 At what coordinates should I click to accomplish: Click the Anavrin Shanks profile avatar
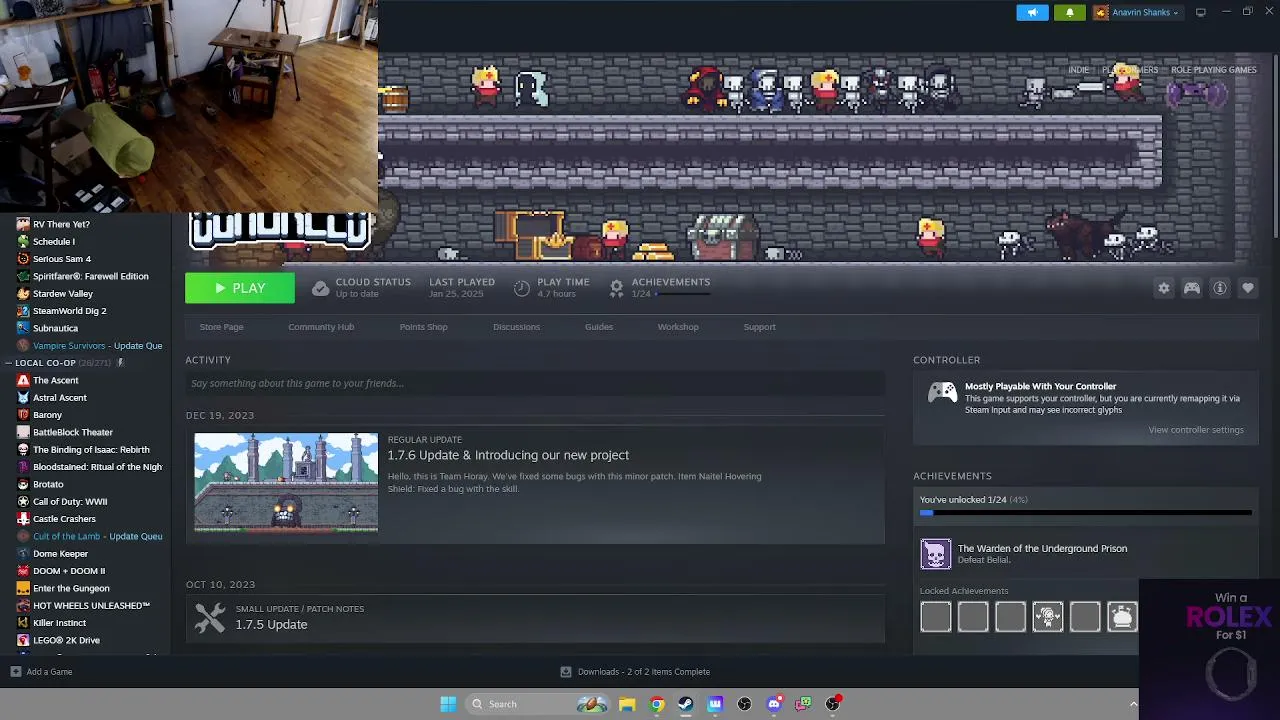1101,13
